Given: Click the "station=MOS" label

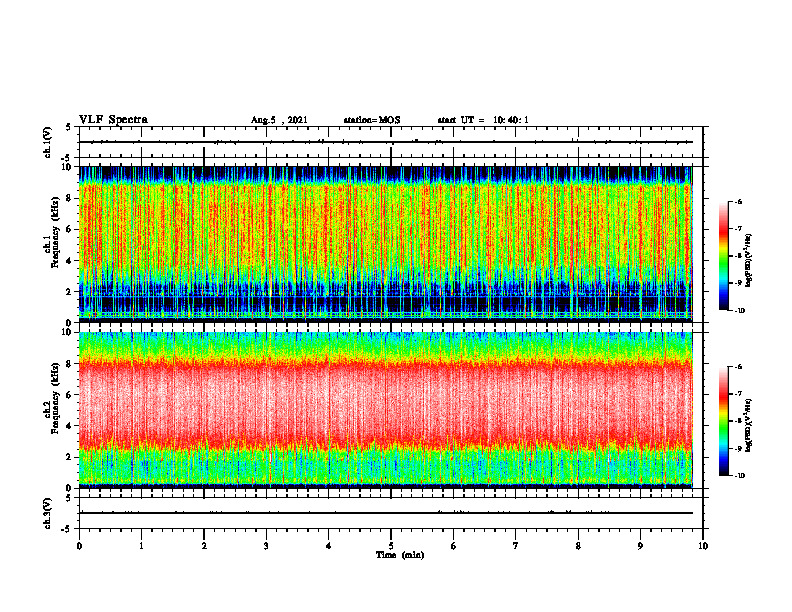Looking at the screenshot, I should (x=372, y=120).
